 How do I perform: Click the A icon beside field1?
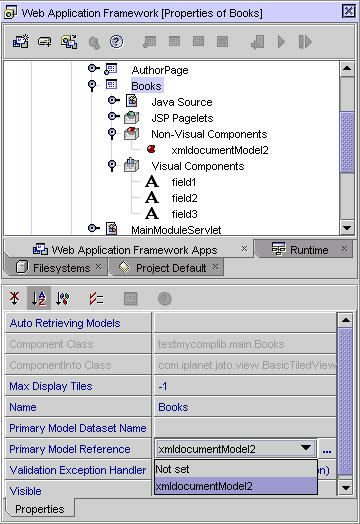(152, 182)
